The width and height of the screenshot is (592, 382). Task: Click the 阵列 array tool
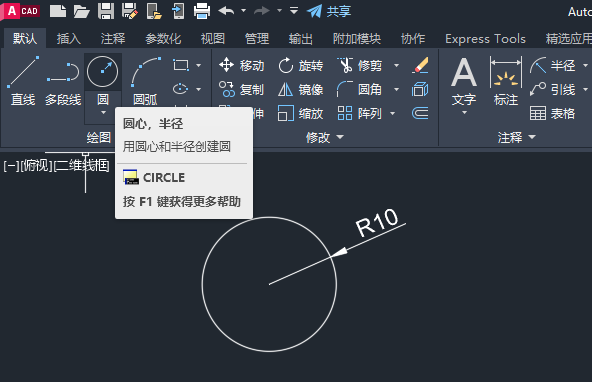360,113
